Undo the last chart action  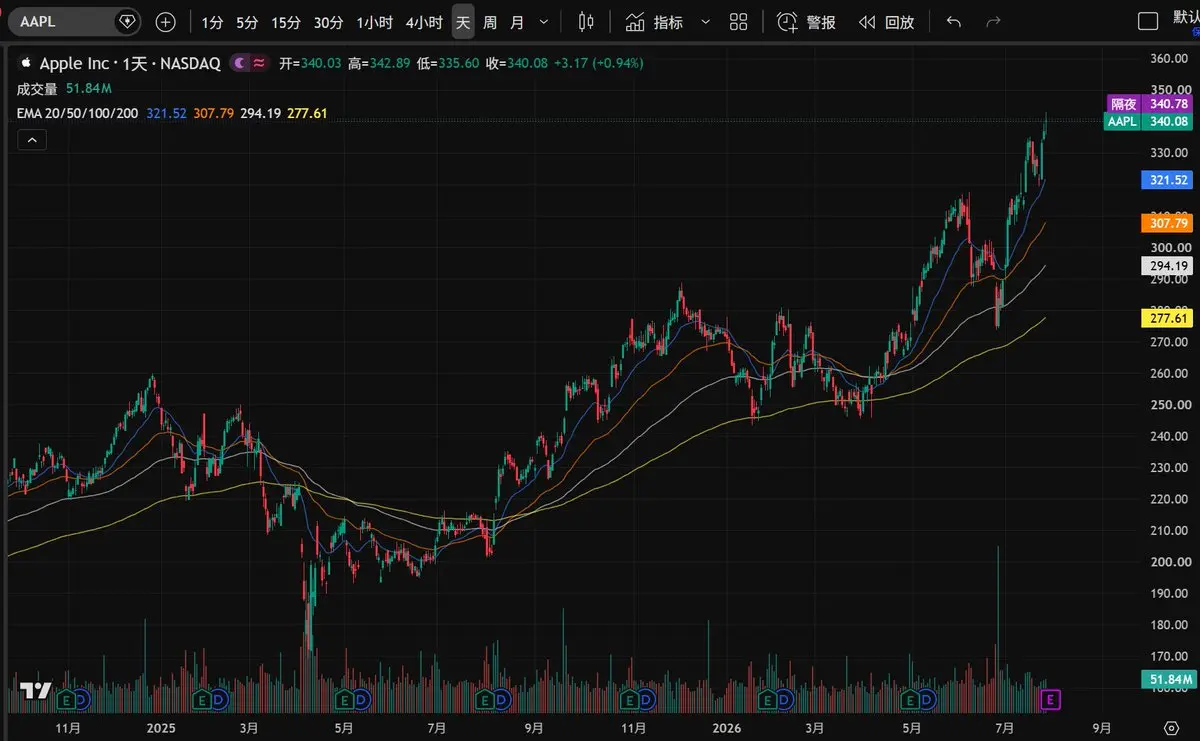point(954,22)
